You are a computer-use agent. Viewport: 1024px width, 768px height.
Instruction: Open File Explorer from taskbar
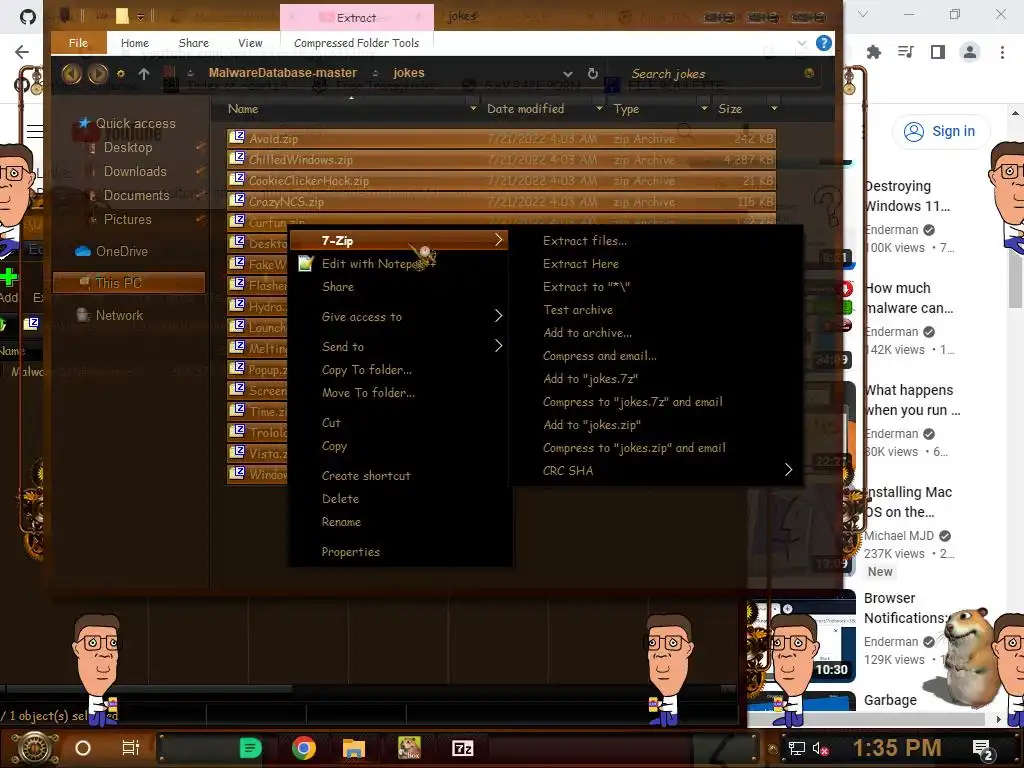pos(354,748)
